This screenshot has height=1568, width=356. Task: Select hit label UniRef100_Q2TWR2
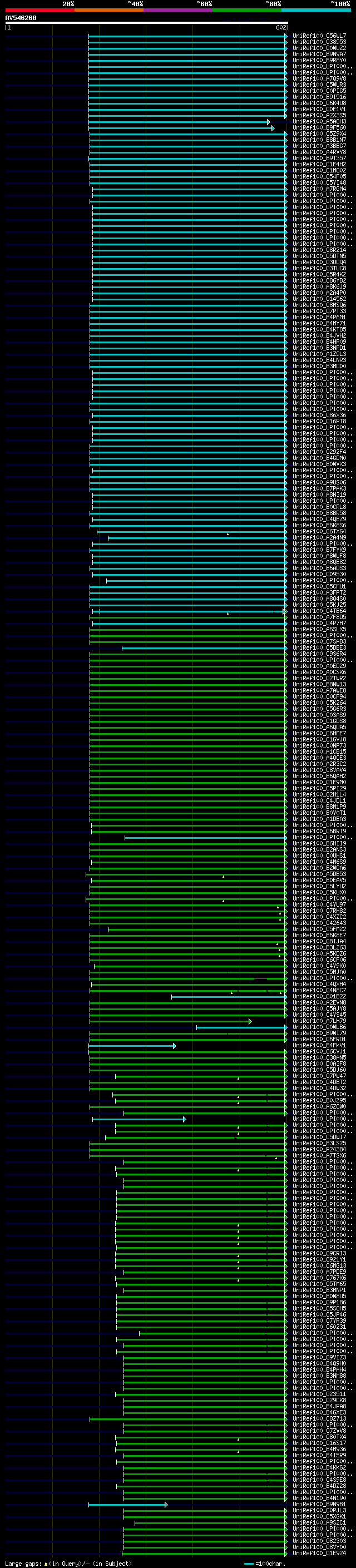click(x=319, y=678)
